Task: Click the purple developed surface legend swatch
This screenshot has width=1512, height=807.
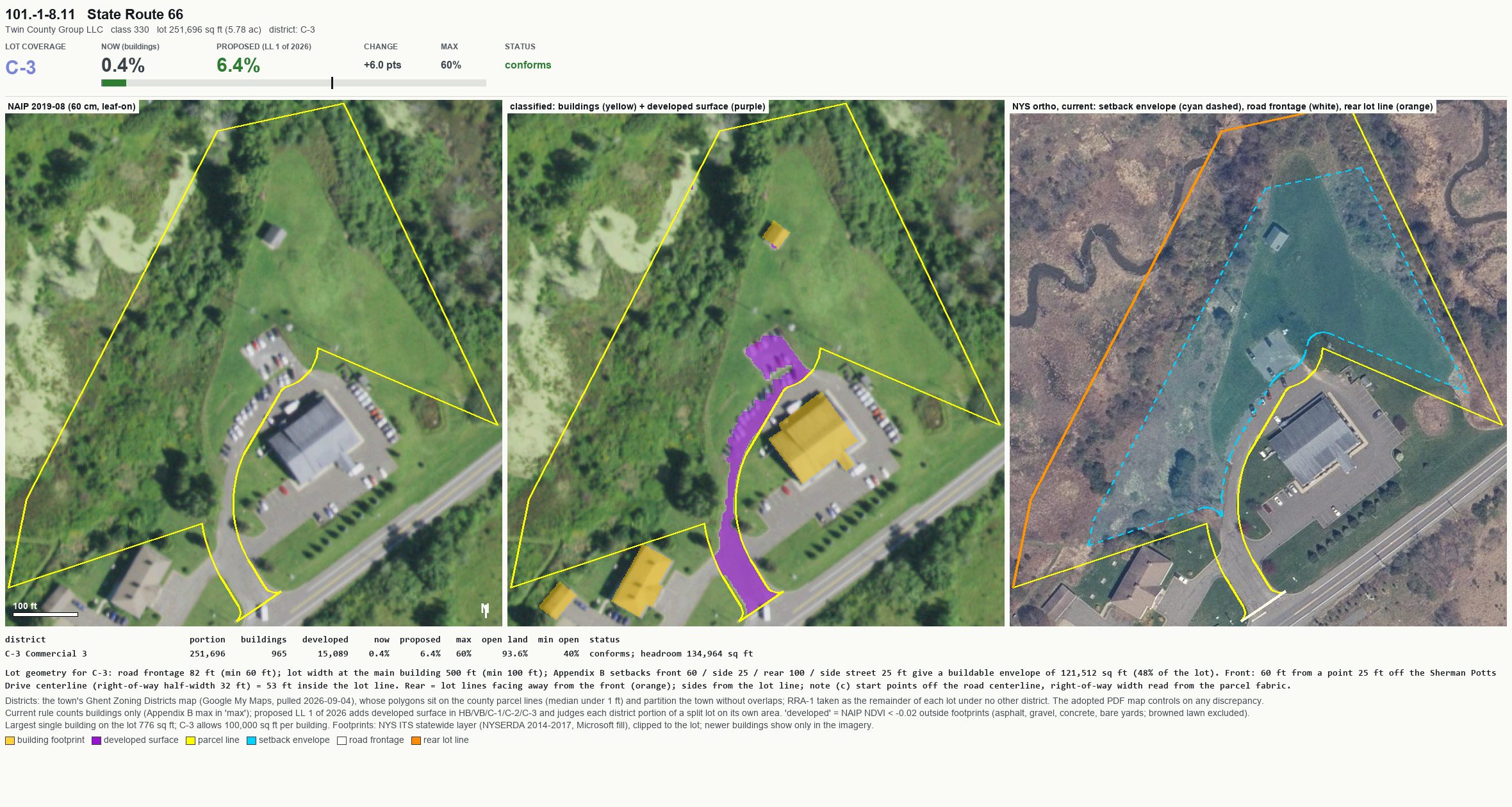Action: pyautogui.click(x=96, y=740)
